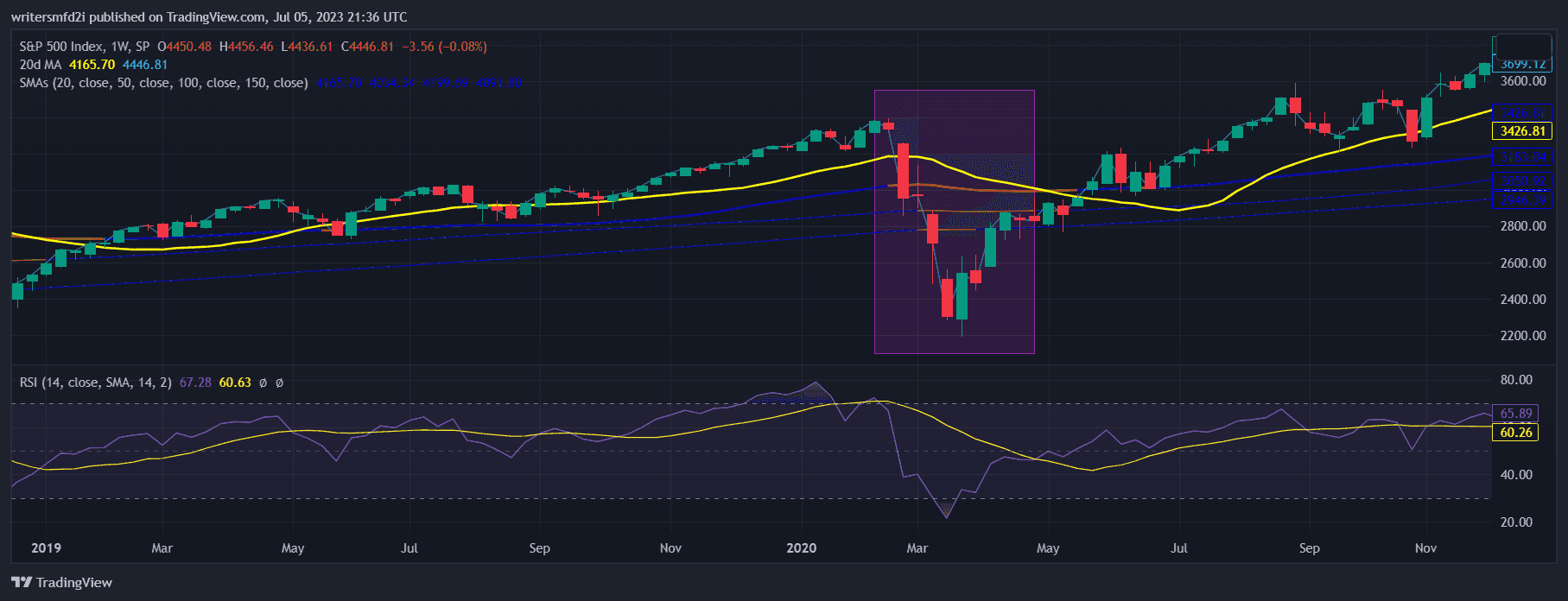Click the Nov label just before 2020
Screen dimensions: 1568x601
(x=670, y=548)
